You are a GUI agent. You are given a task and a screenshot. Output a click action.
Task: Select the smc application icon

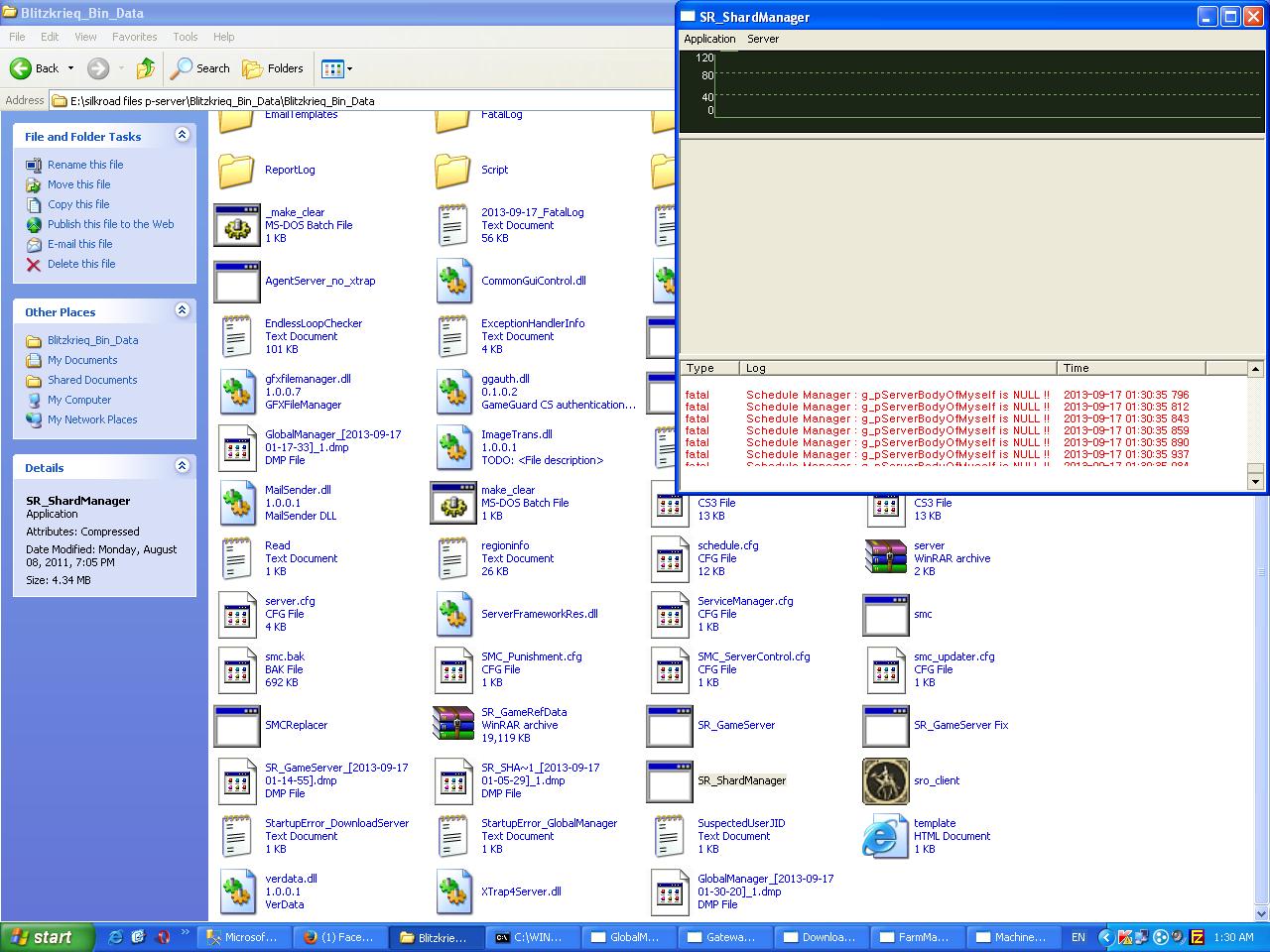point(886,614)
